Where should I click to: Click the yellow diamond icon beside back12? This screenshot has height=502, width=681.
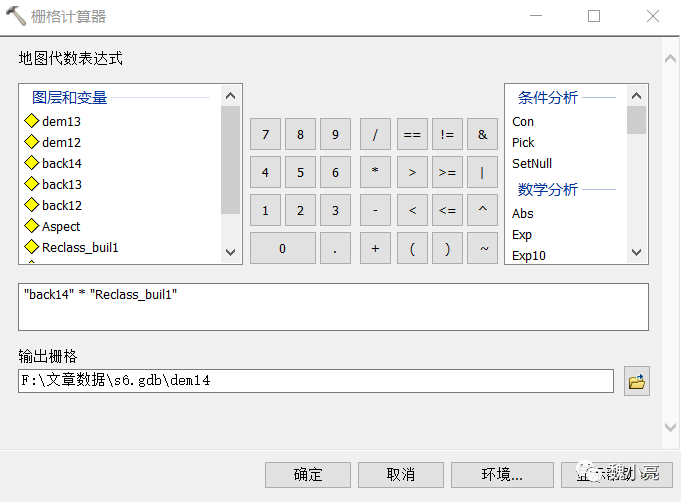[32, 205]
